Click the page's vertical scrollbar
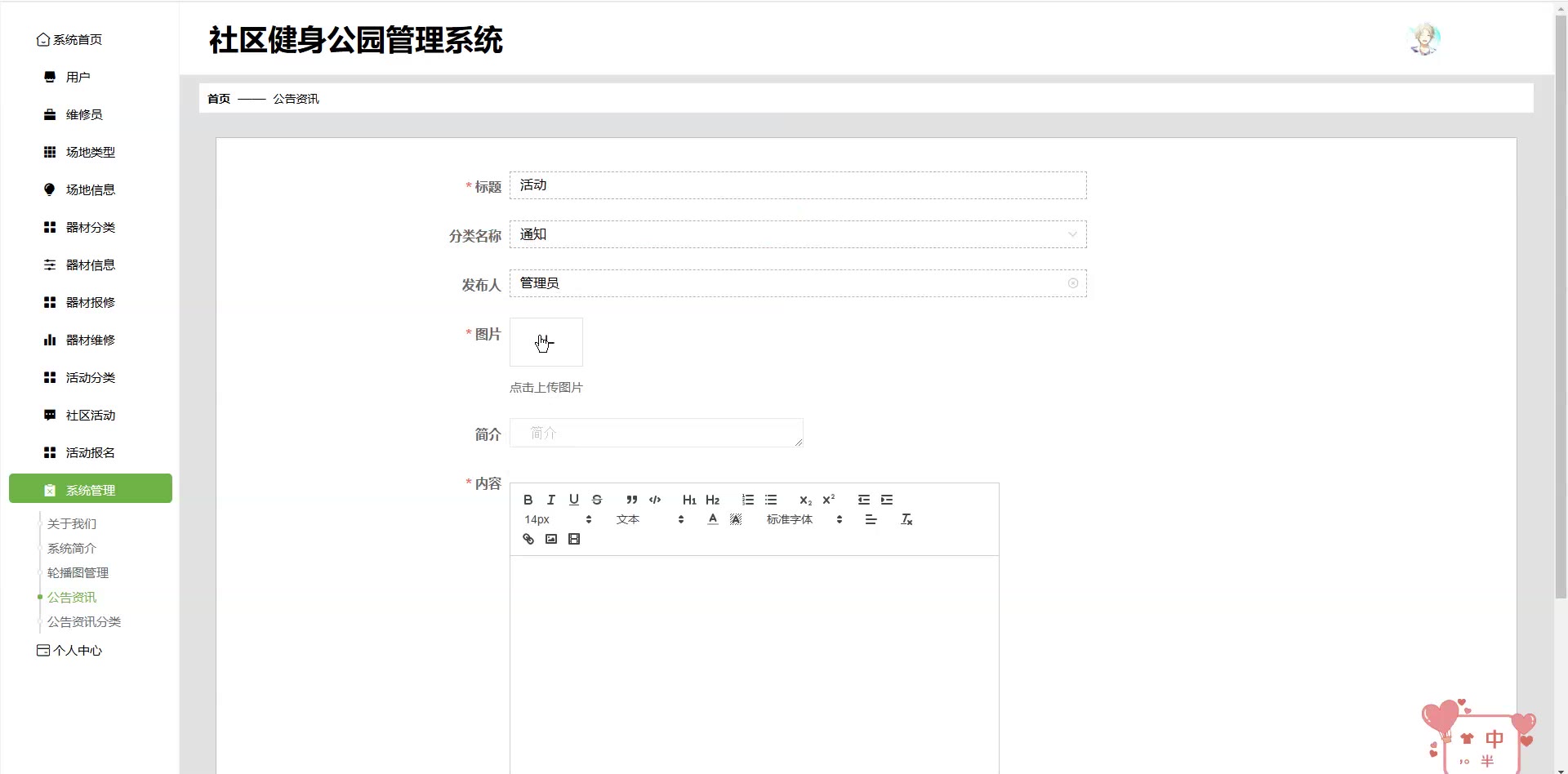The width and height of the screenshot is (1568, 774). coord(1561,307)
